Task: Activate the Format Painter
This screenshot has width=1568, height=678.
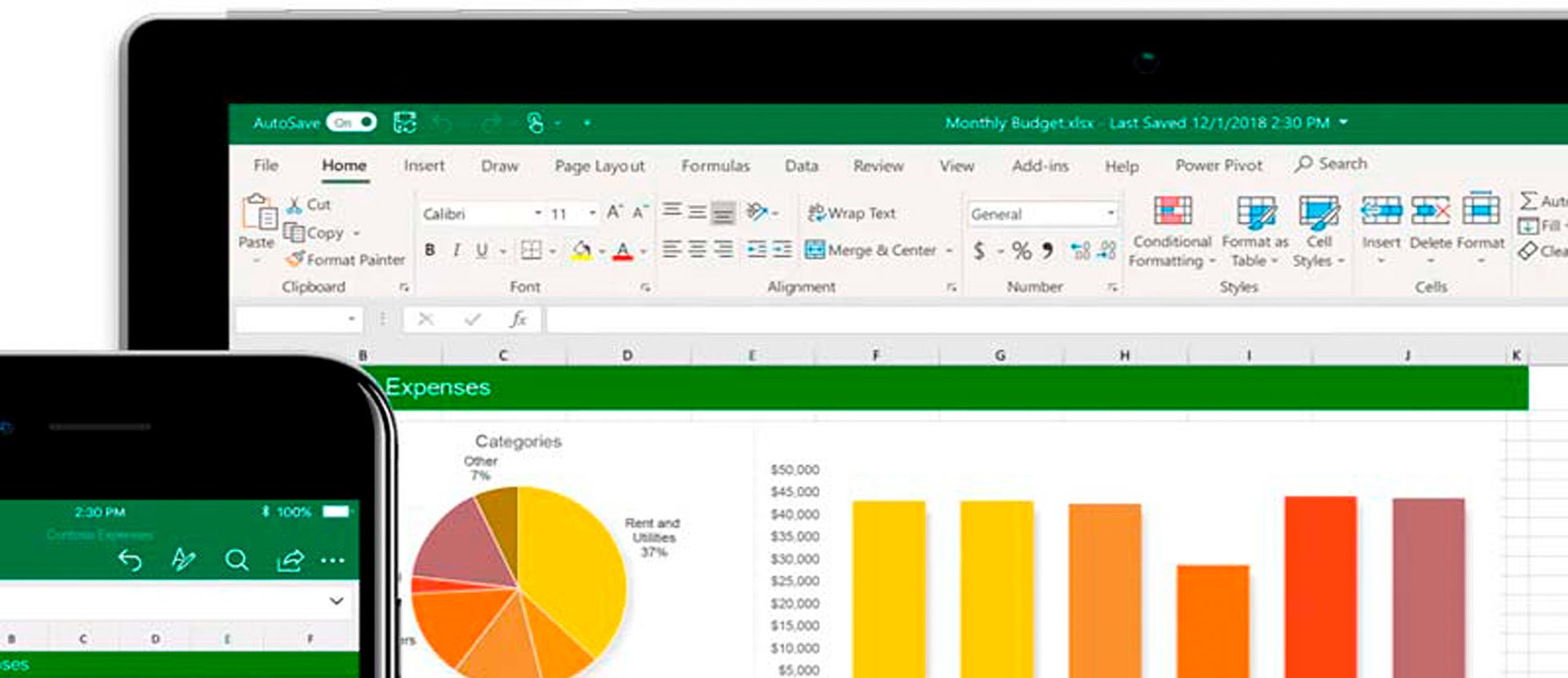Action: (345, 260)
